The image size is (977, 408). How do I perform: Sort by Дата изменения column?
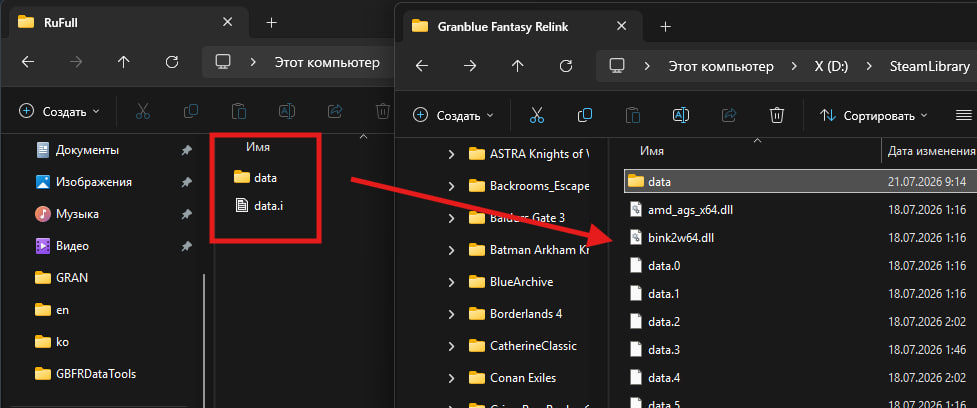click(931, 151)
